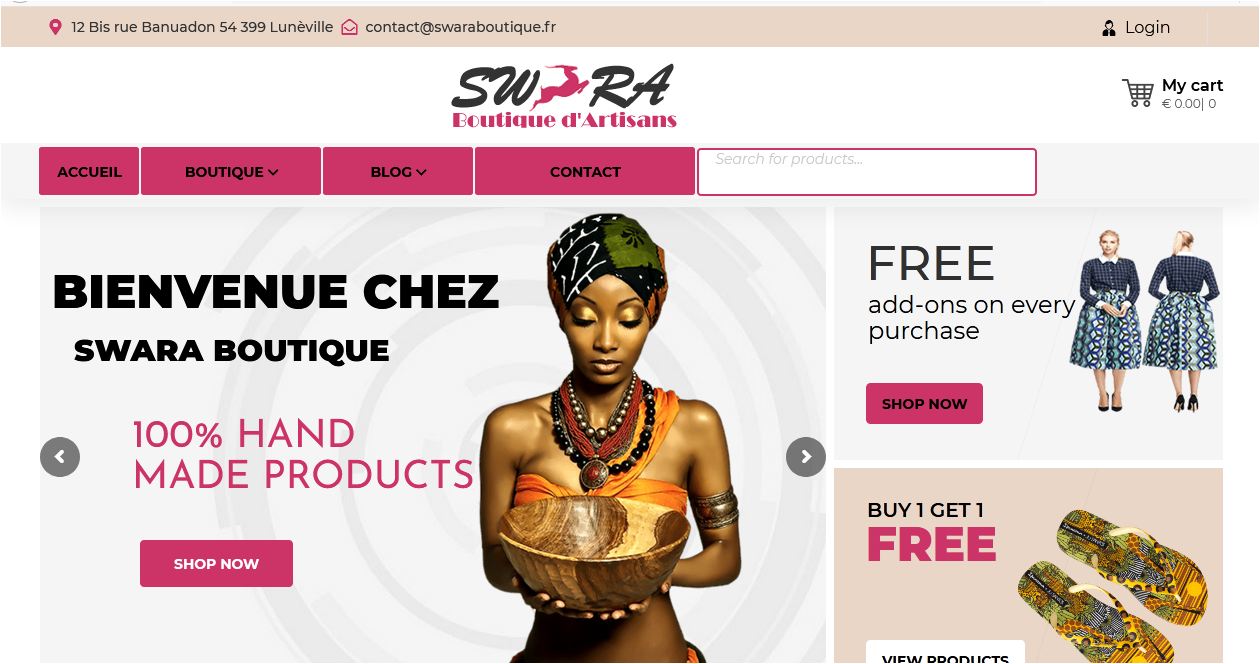Click Shop Now in the main banner
Image resolution: width=1260 pixels, height=664 pixels.
[x=216, y=563]
